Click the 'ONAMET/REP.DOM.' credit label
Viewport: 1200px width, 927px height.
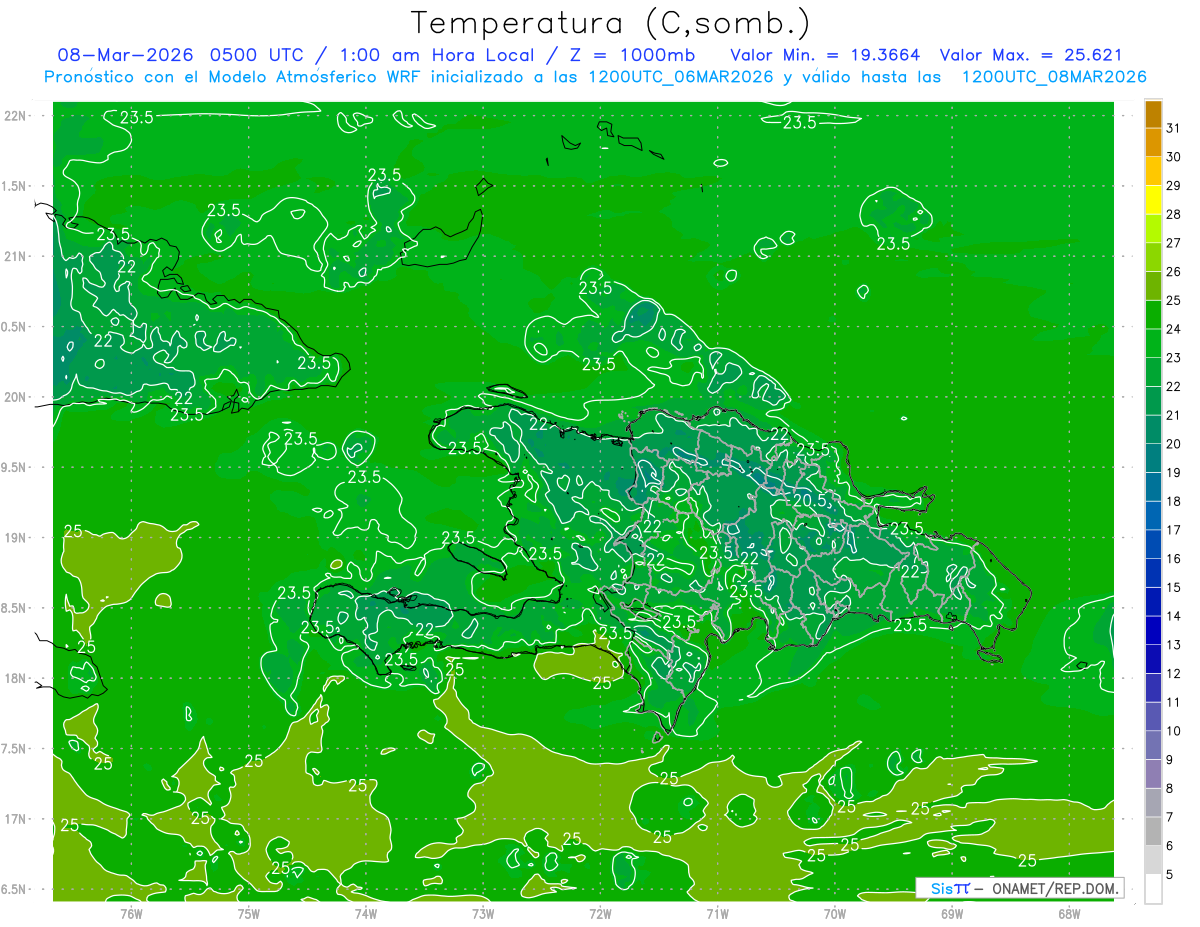1054,888
